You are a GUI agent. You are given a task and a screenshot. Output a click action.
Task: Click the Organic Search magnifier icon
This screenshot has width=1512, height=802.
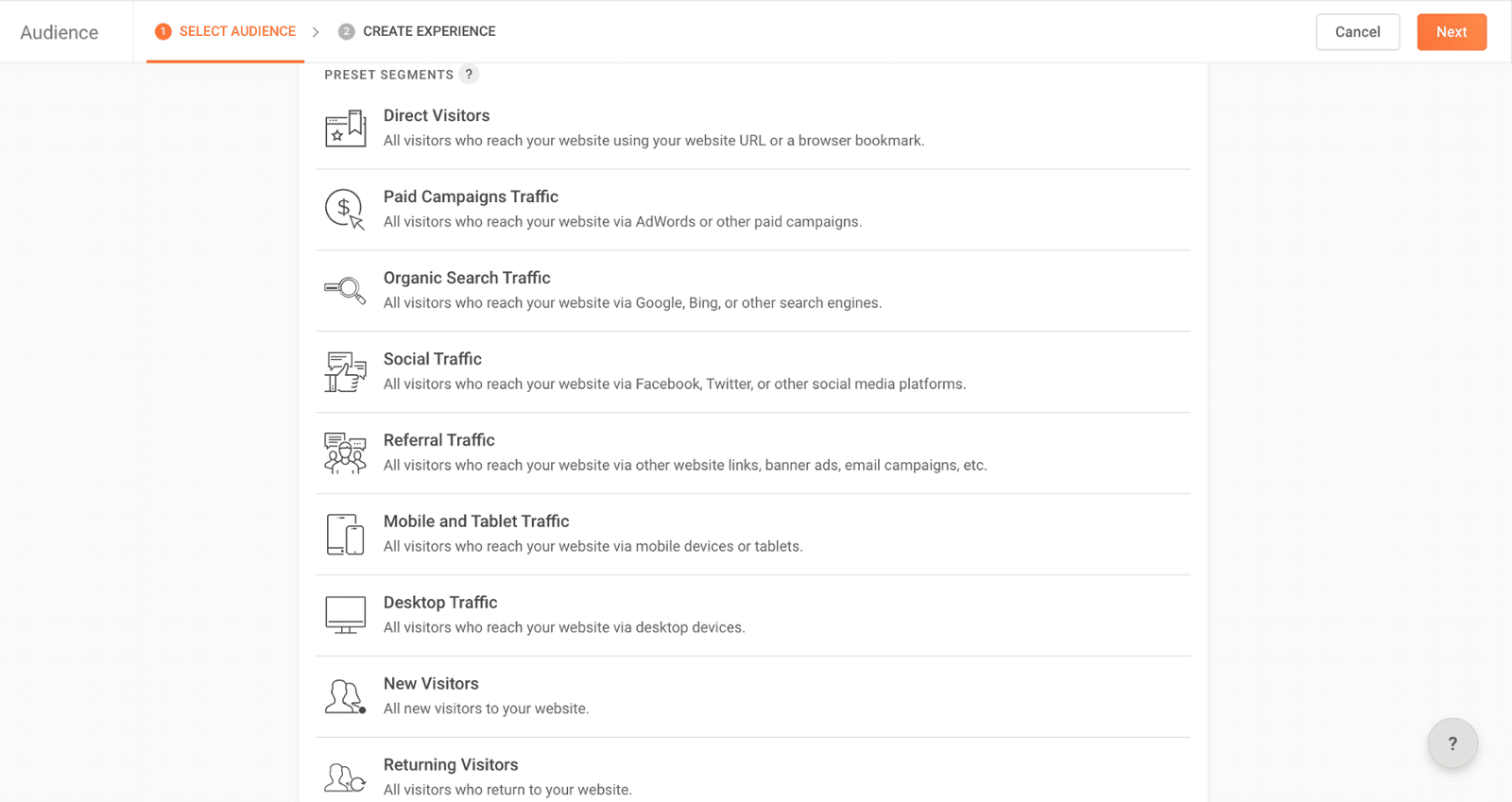pos(345,290)
